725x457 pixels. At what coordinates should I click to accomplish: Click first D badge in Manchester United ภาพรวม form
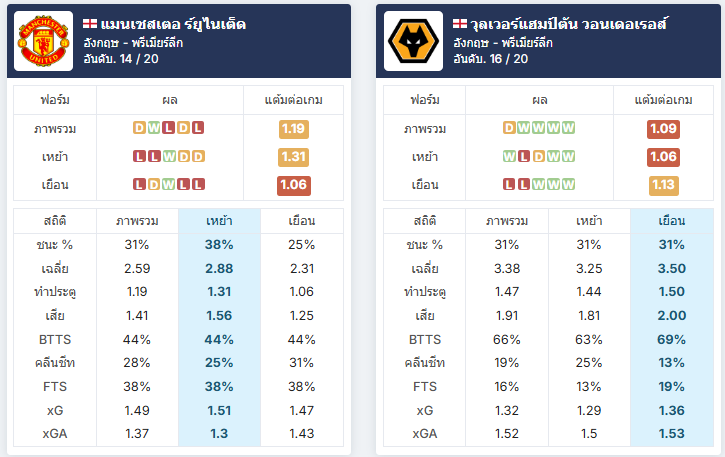click(139, 128)
